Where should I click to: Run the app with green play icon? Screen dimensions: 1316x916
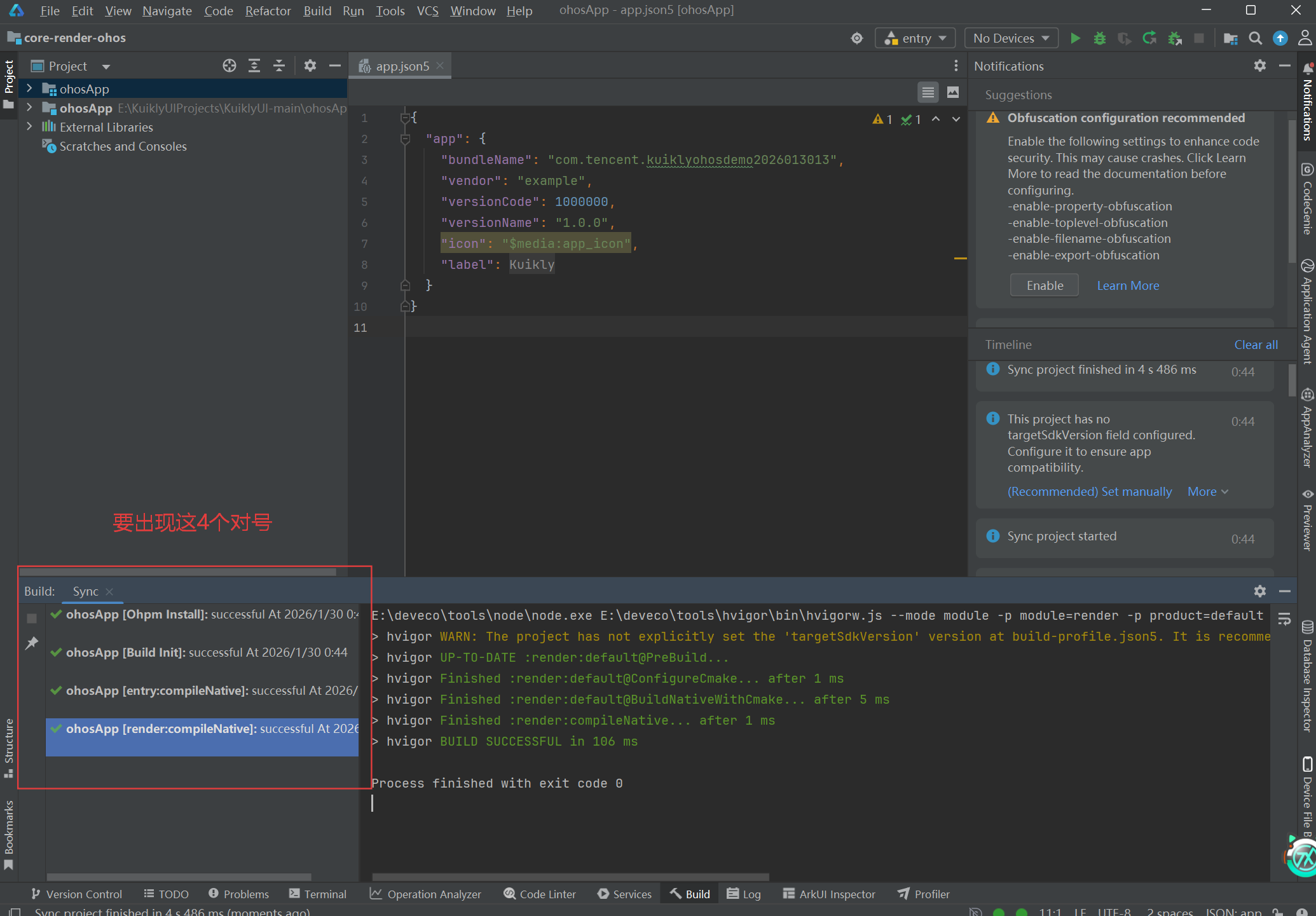[x=1075, y=38]
